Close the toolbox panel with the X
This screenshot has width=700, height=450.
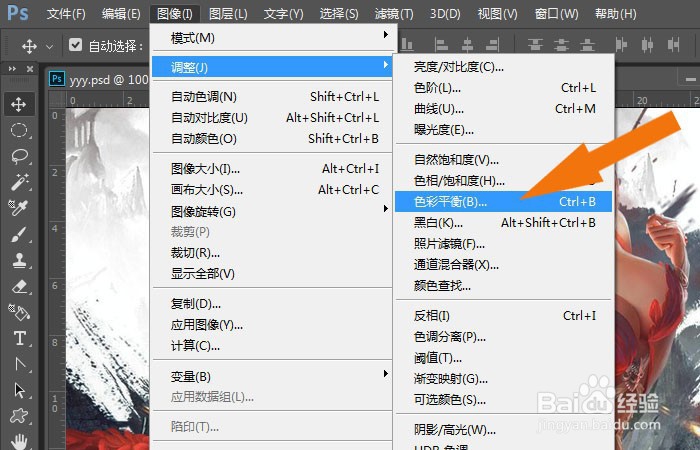click(x=30, y=69)
